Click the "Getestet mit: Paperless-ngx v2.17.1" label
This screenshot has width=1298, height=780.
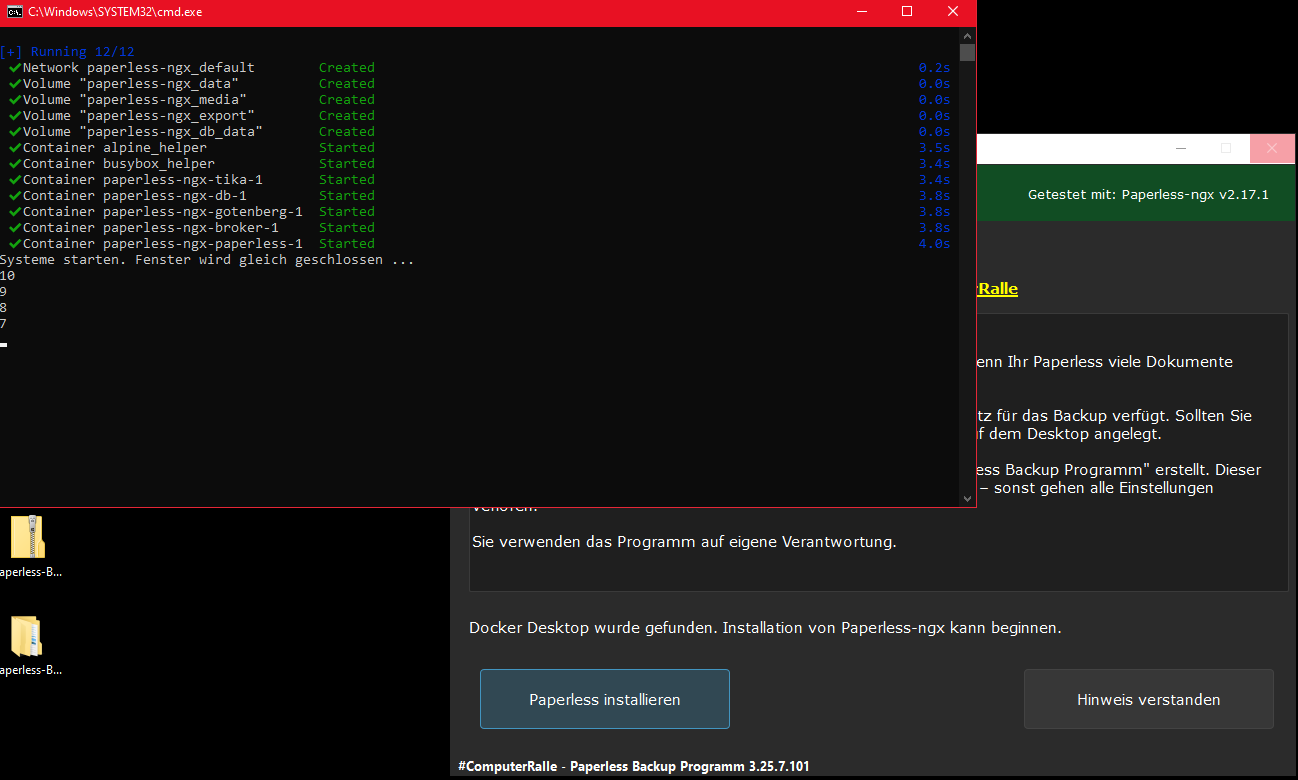[1148, 194]
